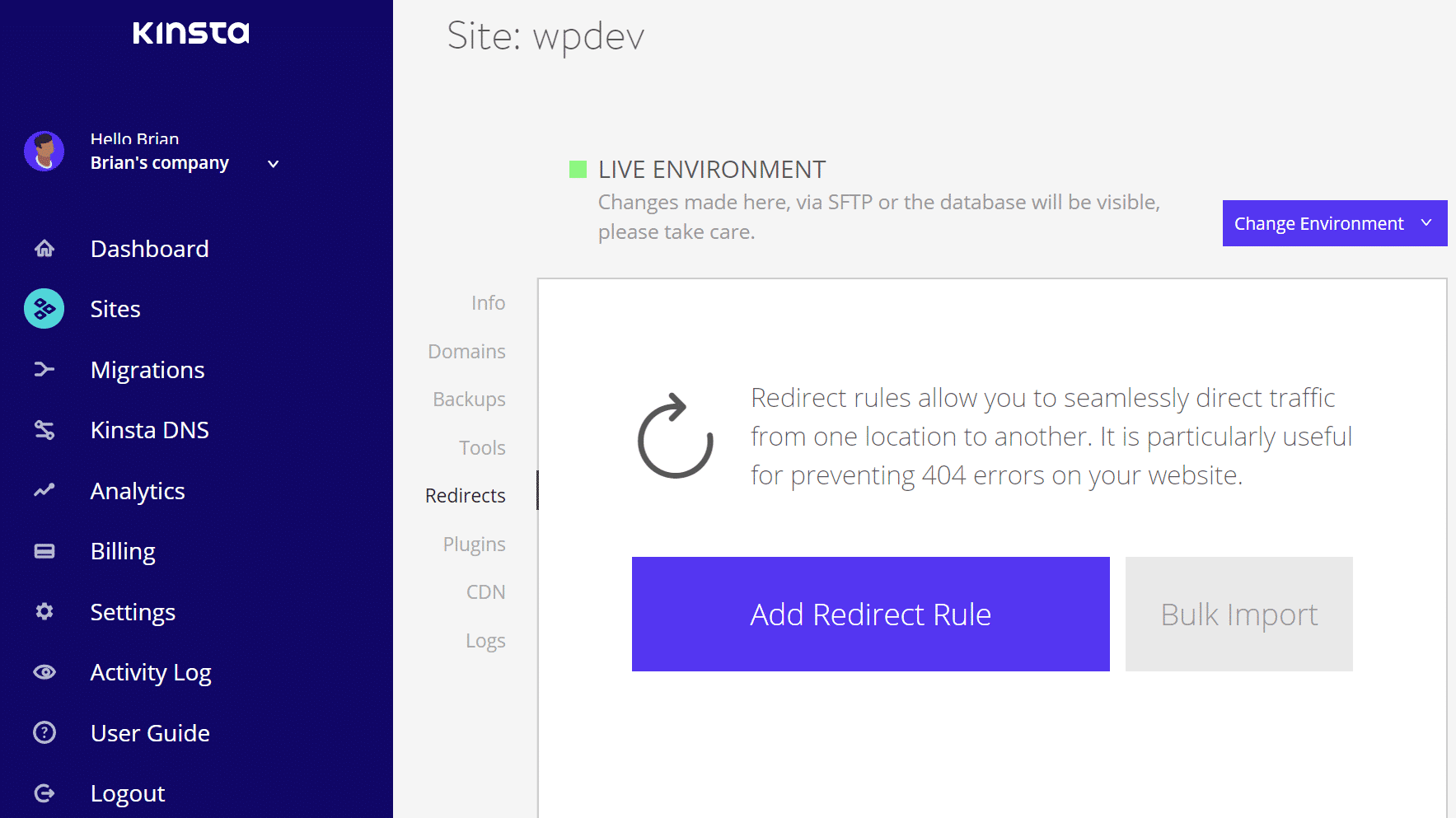1456x818 pixels.
Task: Click the Sites diamond icon
Action: [44, 309]
